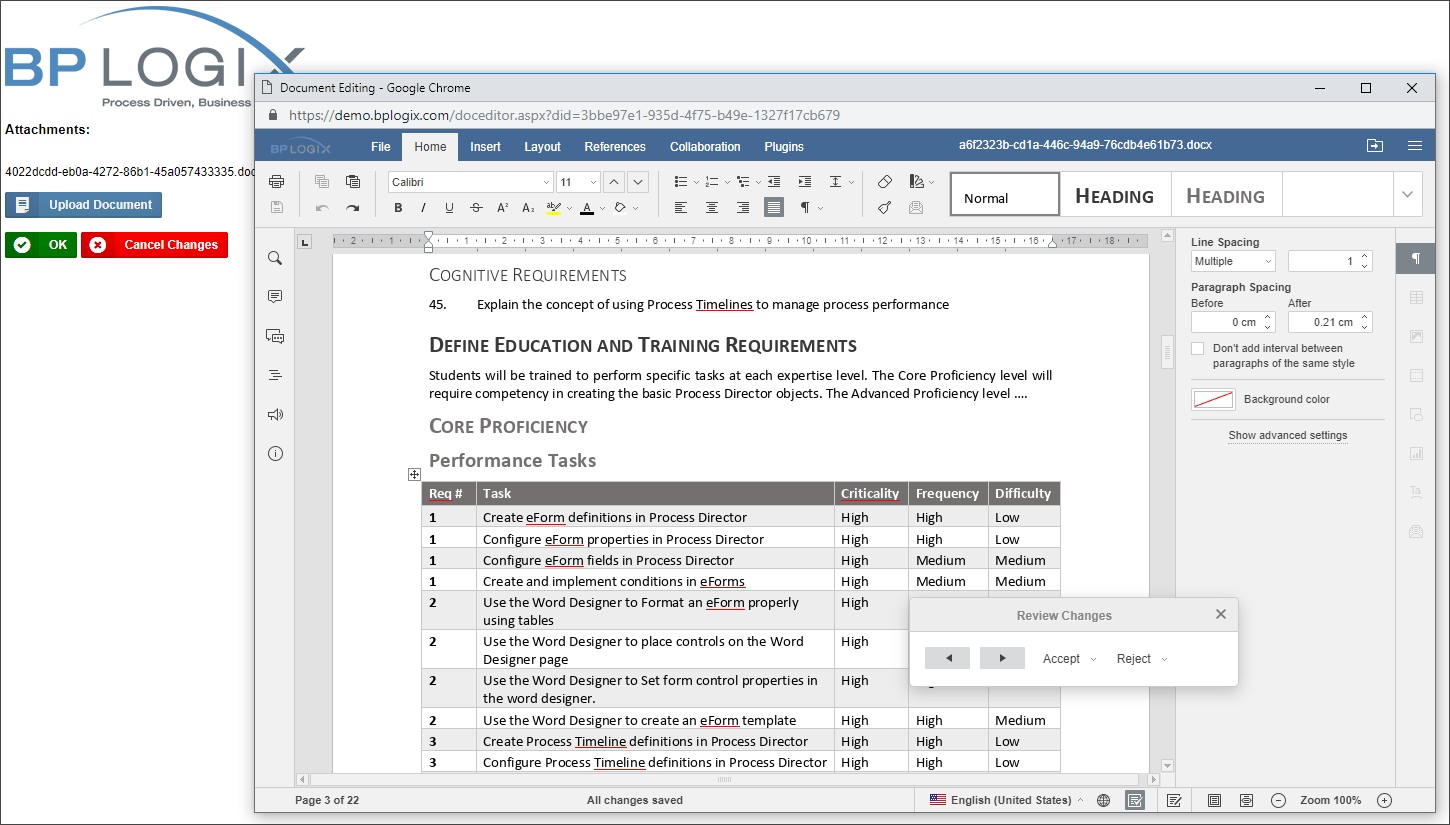Toggle track changes icon in status bar
This screenshot has height=825, width=1450.
pyautogui.click(x=1174, y=800)
